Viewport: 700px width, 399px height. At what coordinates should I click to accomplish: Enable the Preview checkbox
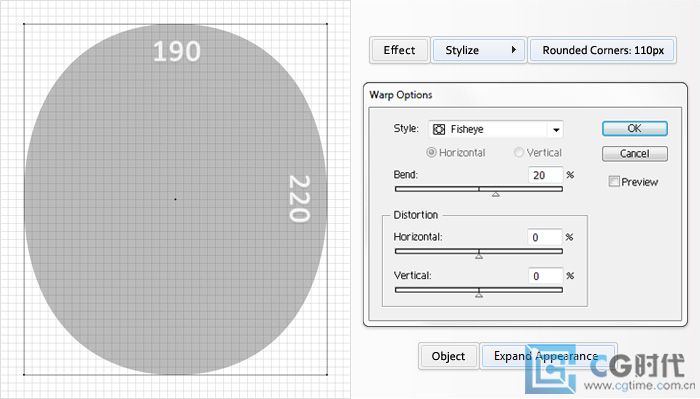pos(614,181)
